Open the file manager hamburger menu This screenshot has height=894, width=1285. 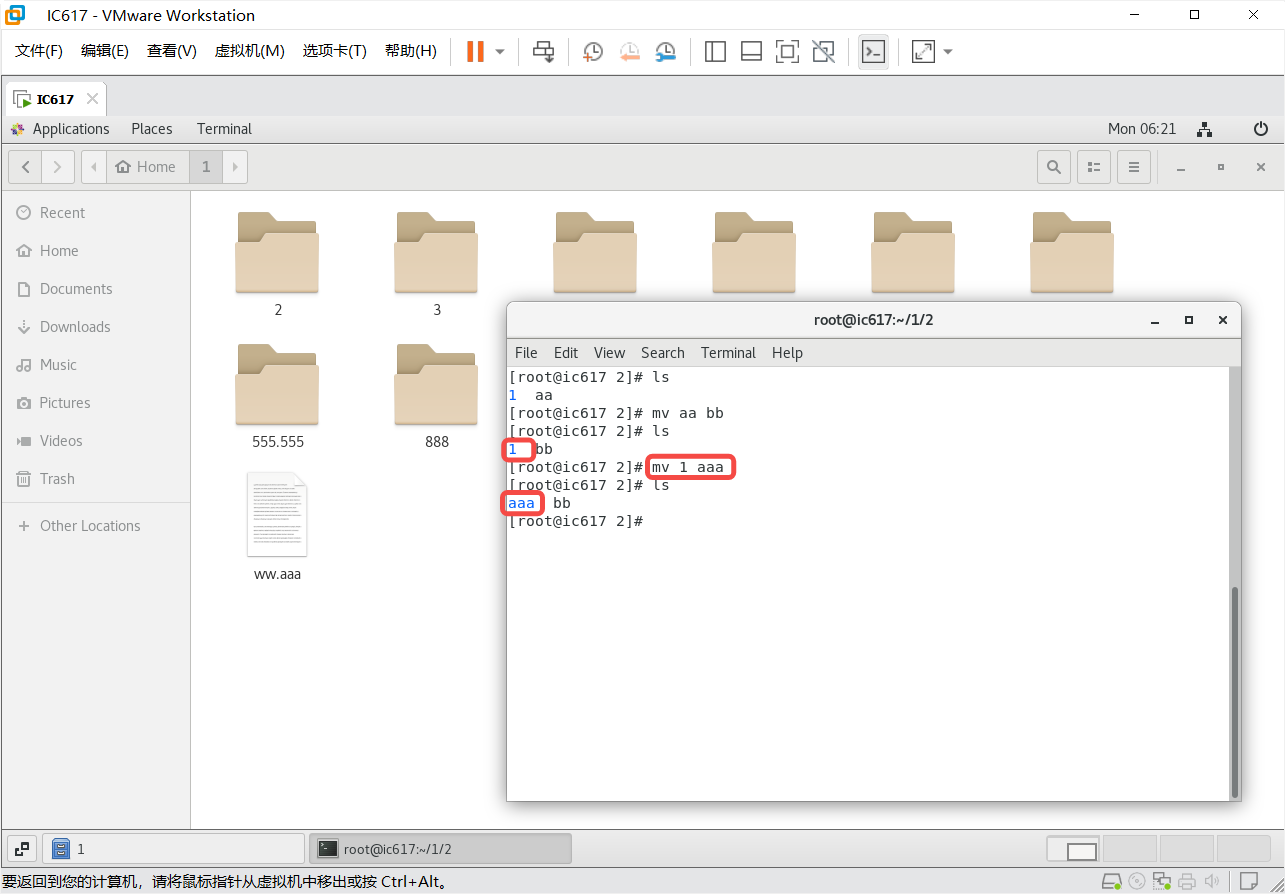(1134, 167)
